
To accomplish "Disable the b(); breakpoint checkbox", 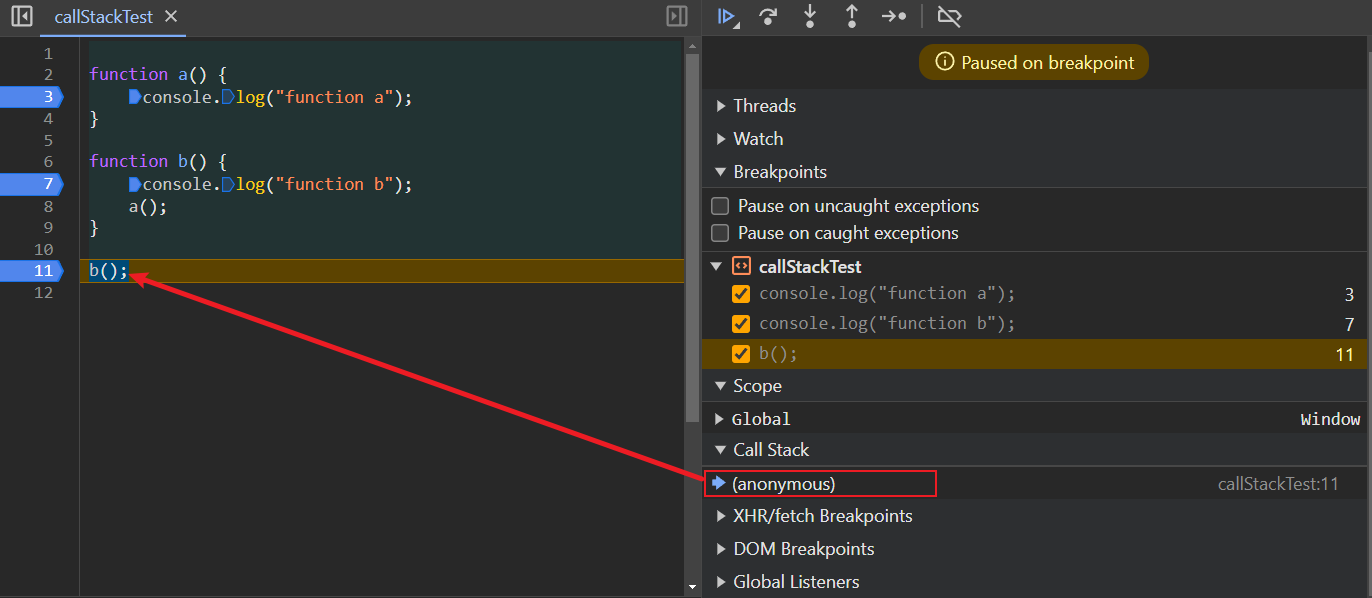I will (x=741, y=354).
